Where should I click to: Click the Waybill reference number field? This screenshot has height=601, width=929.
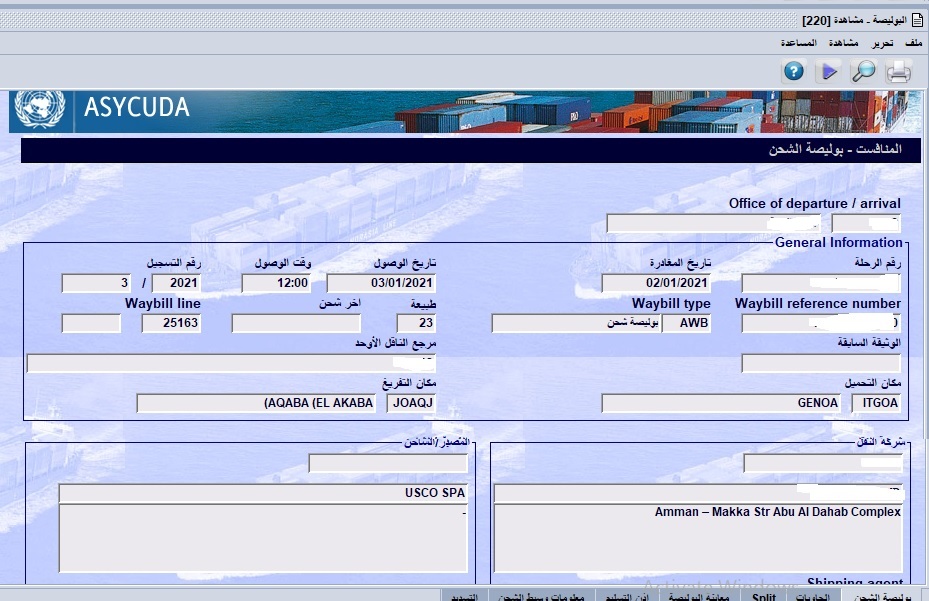822,323
